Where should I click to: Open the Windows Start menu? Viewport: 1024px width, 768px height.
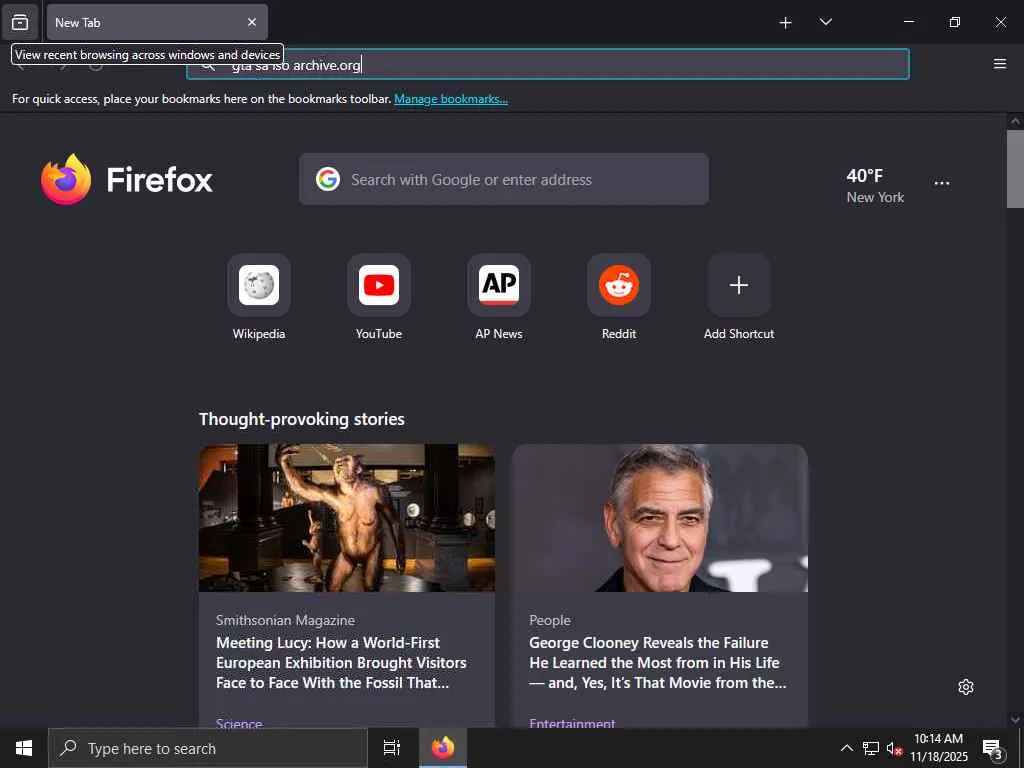24,748
